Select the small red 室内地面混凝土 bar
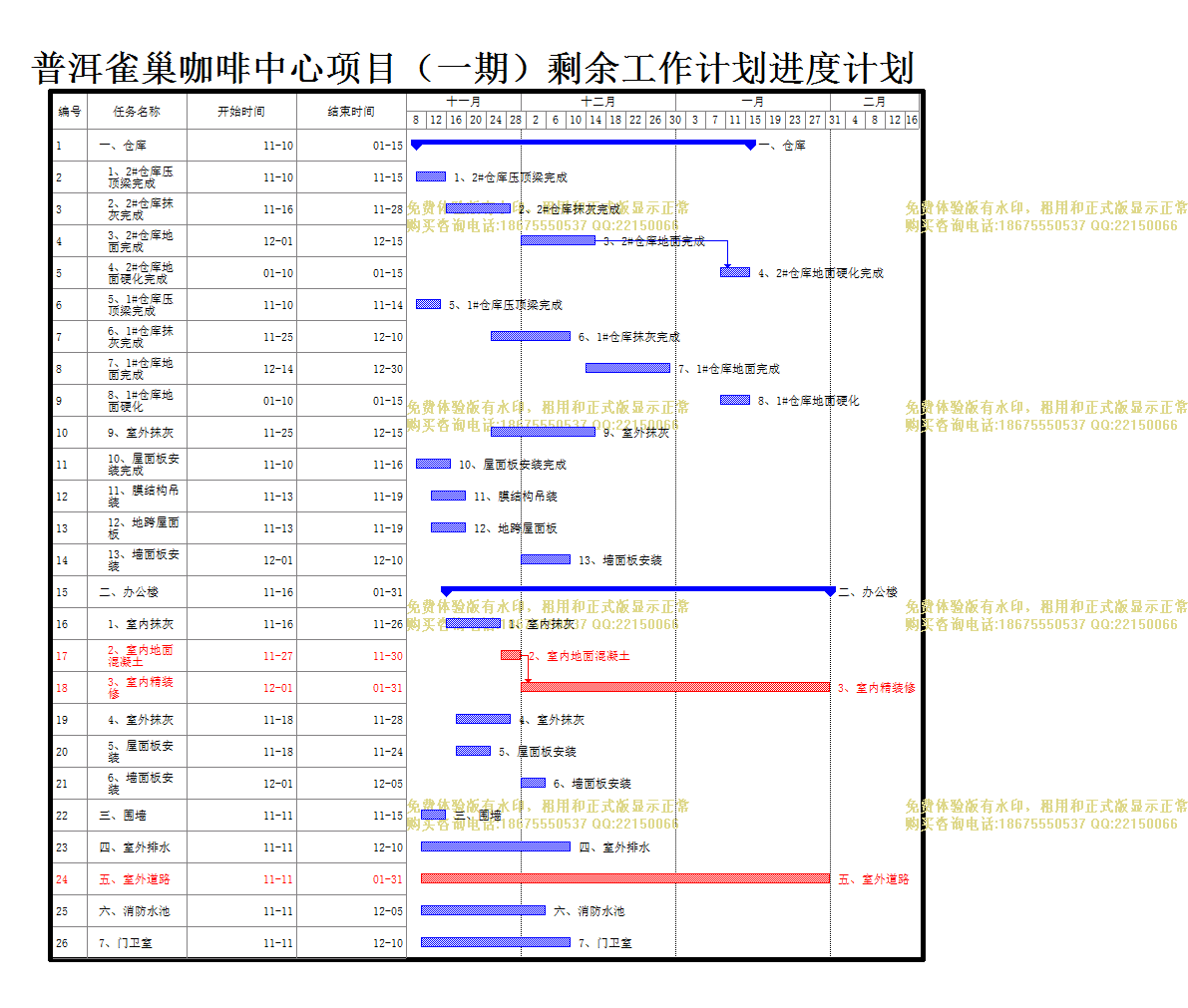1188x1008 pixels. tap(511, 655)
